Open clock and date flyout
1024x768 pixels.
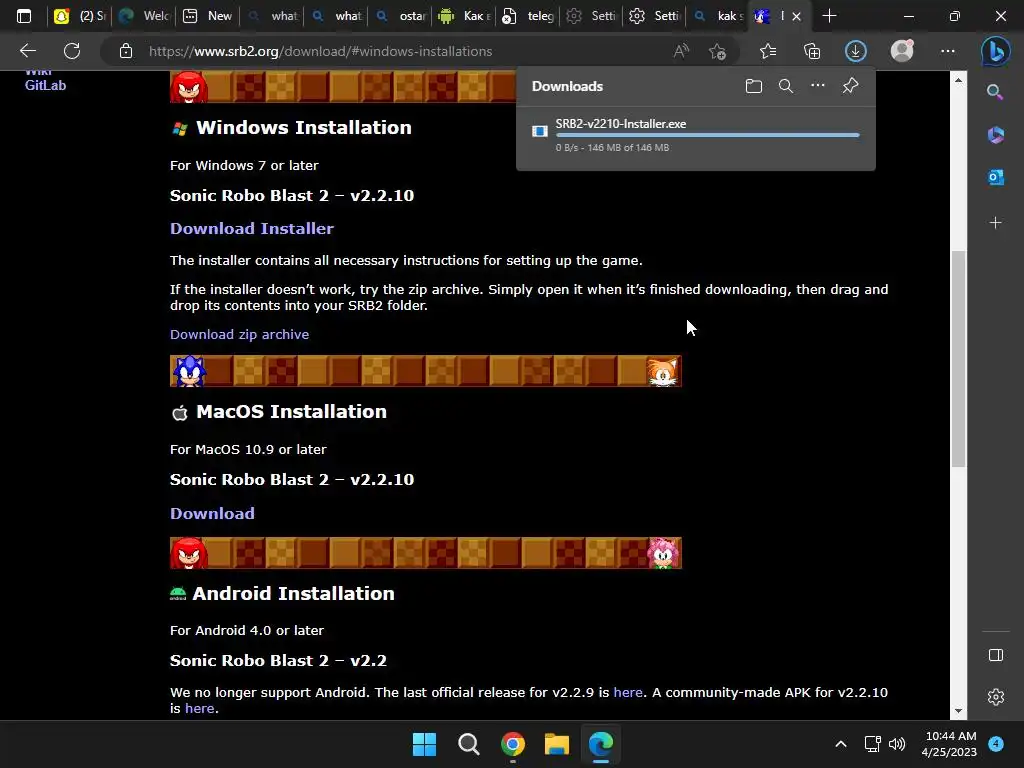pyautogui.click(x=951, y=744)
